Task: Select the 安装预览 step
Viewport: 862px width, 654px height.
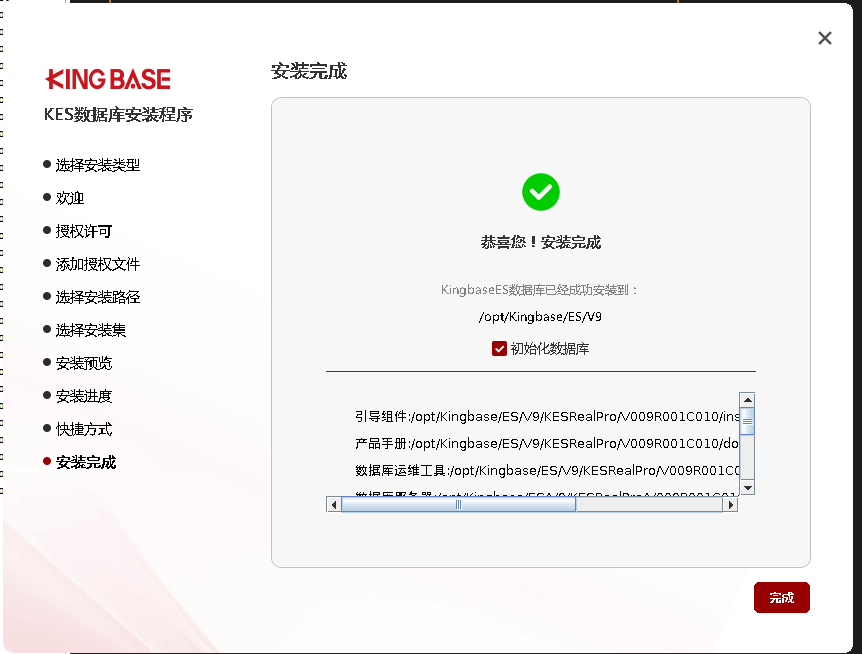Action: (84, 363)
